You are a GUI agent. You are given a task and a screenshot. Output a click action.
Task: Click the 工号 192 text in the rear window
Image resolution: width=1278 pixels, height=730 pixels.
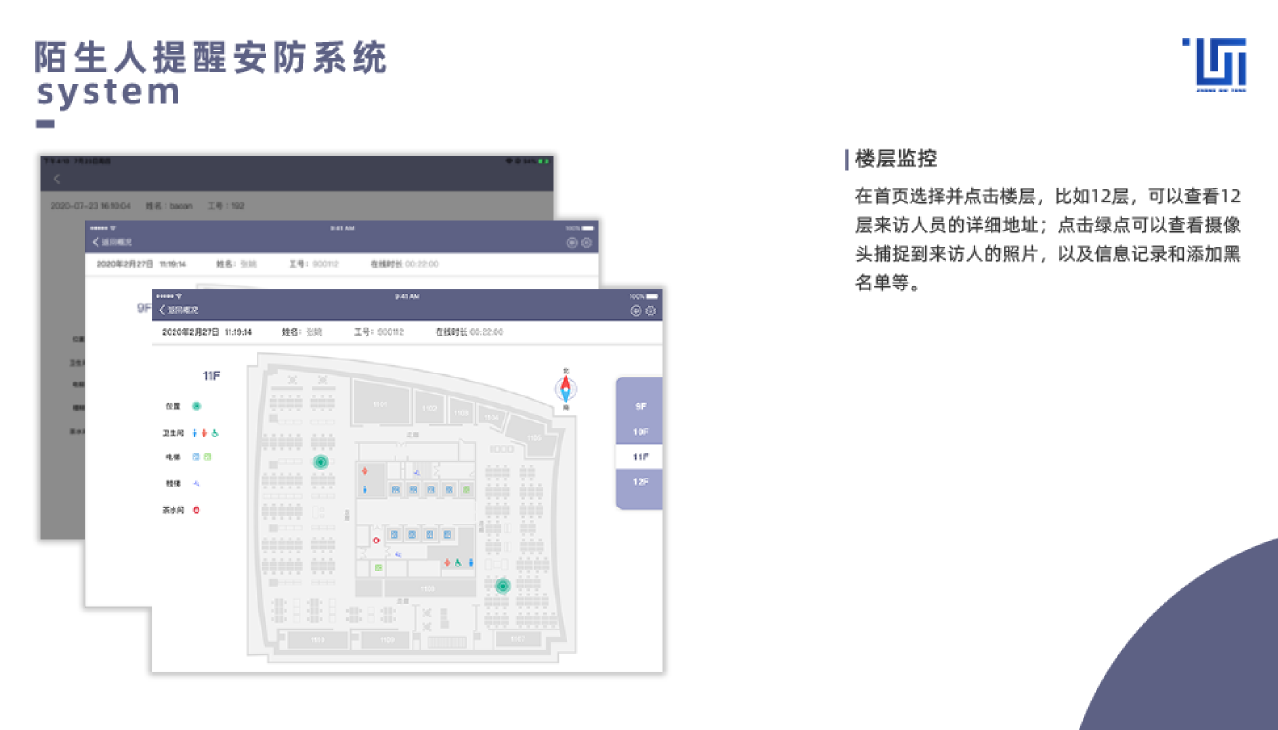point(225,206)
